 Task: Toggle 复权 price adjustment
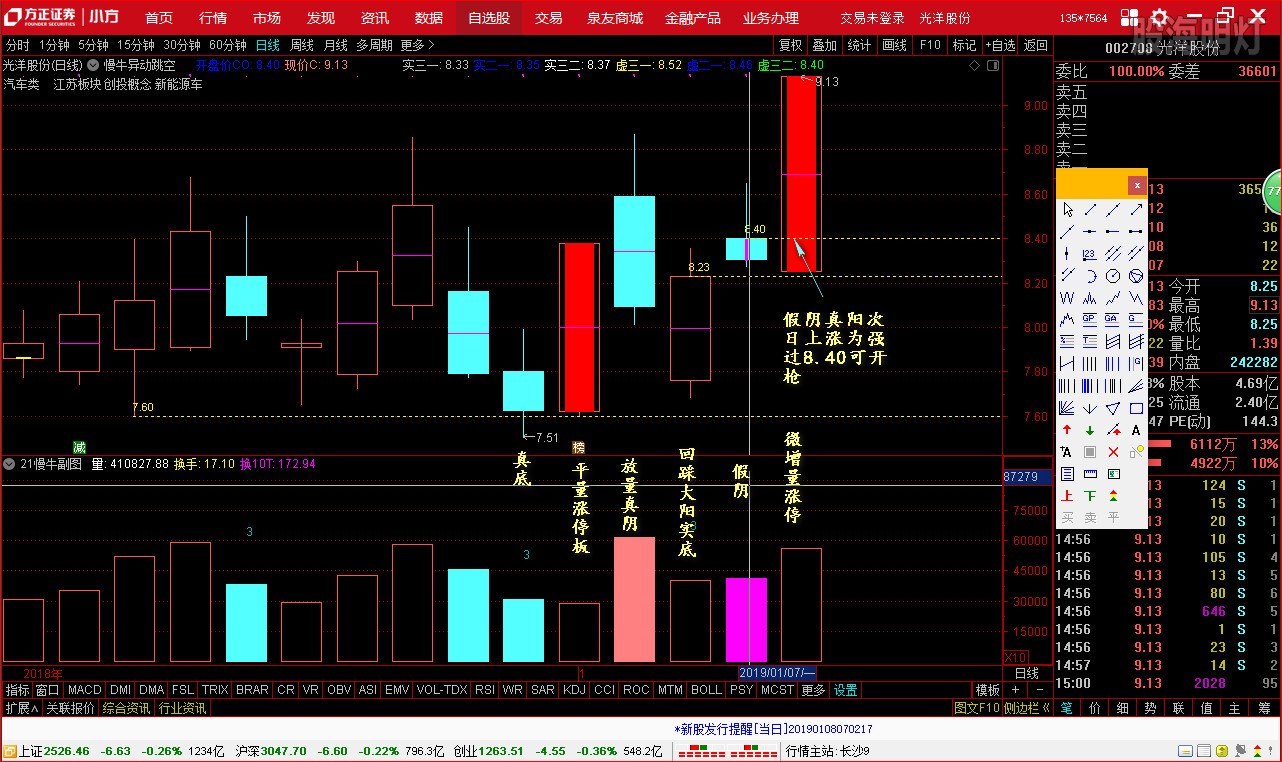(791, 45)
